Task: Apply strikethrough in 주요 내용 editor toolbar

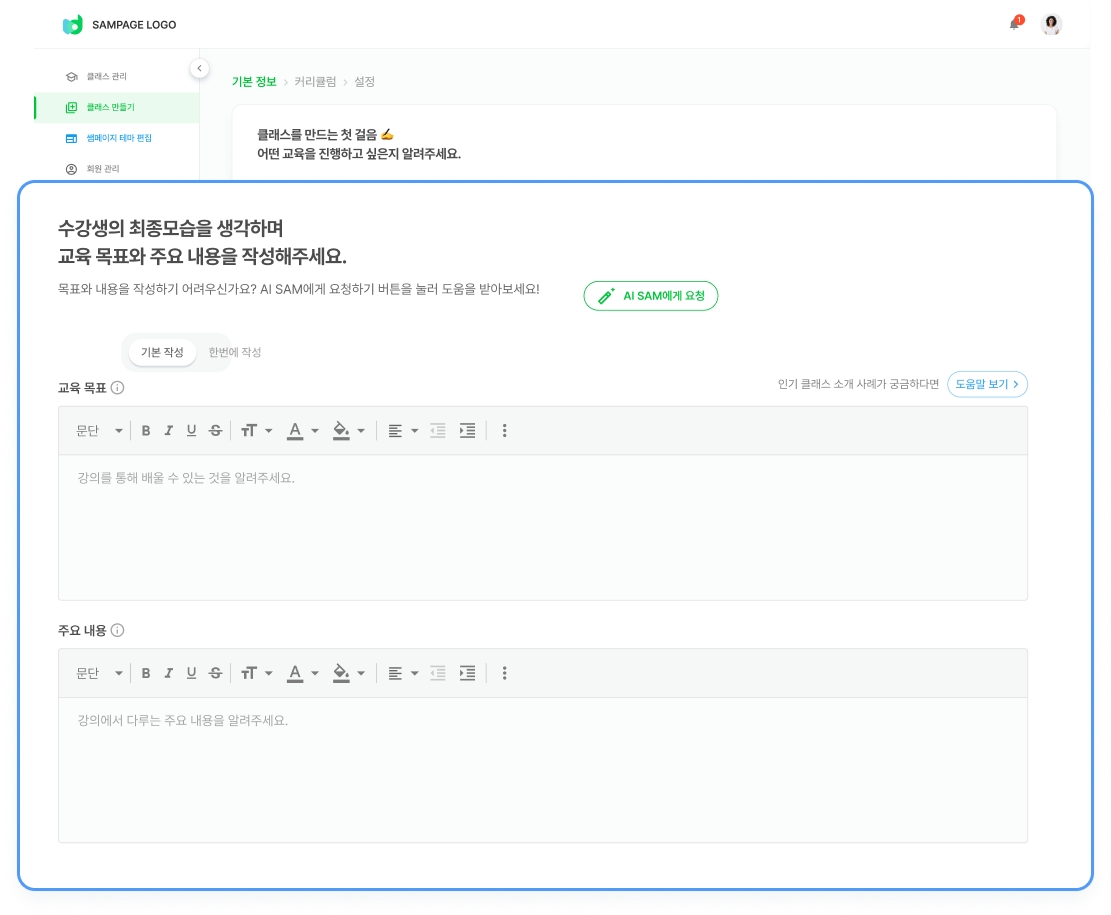Action: [215, 673]
